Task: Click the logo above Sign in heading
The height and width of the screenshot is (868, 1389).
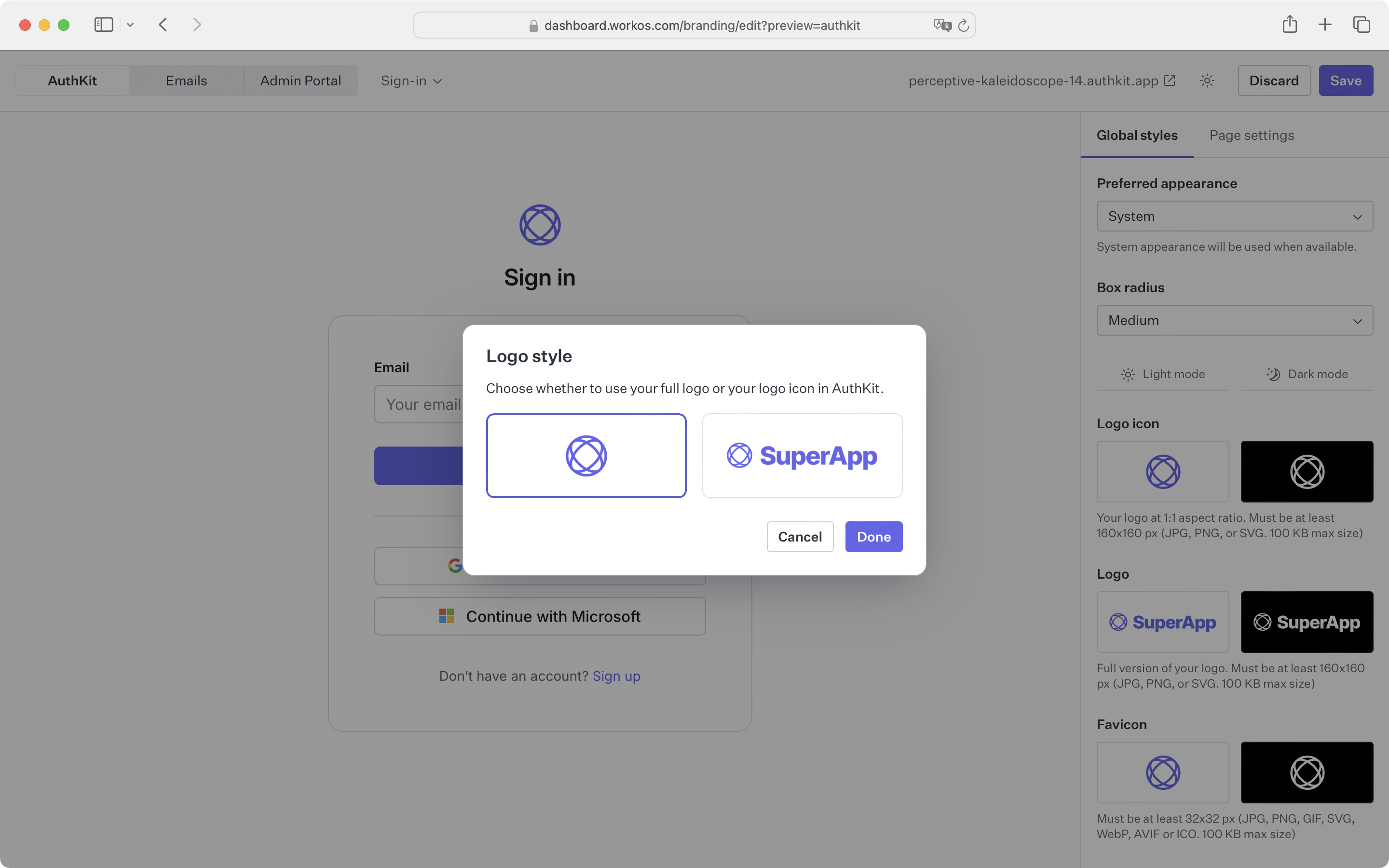Action: [540, 224]
